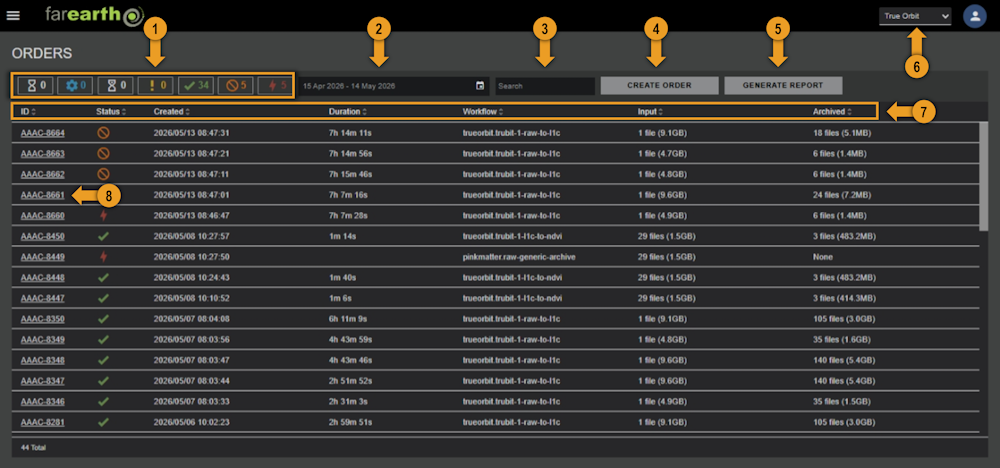Focus the Search input box
The height and width of the screenshot is (468, 1000).
click(x=545, y=85)
